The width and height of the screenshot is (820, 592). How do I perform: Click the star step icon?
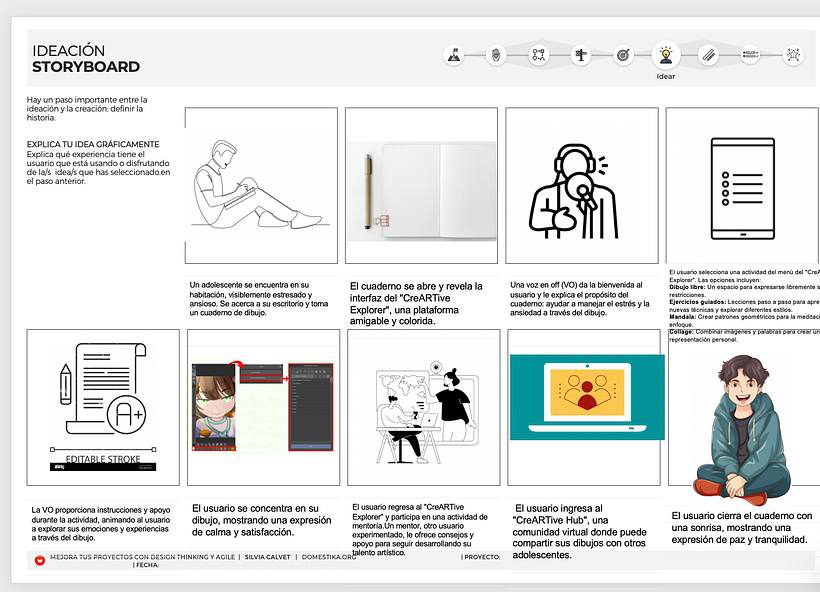793,55
